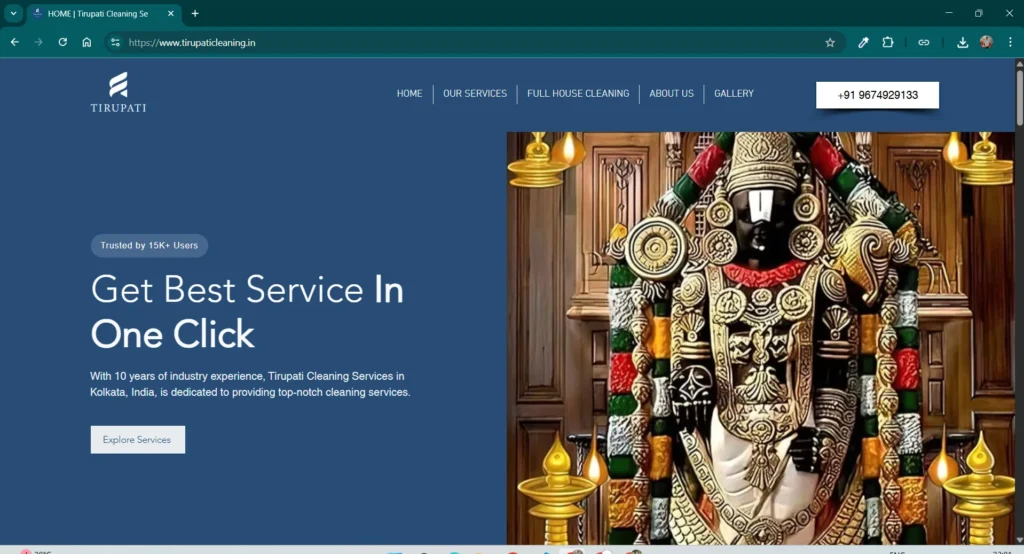
Task: Reload the page with the refresh icon
Action: 63,42
